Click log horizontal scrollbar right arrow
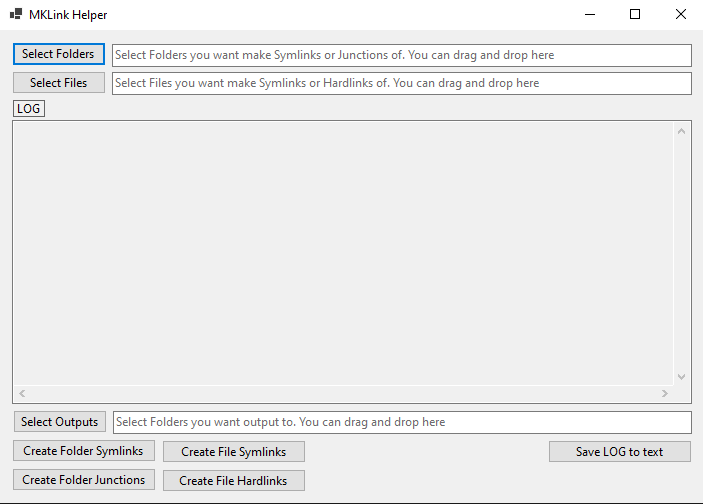 point(665,393)
